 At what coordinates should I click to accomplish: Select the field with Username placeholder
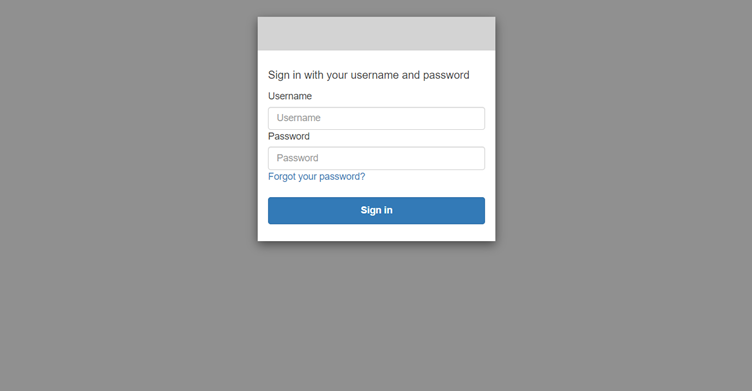[376, 118]
